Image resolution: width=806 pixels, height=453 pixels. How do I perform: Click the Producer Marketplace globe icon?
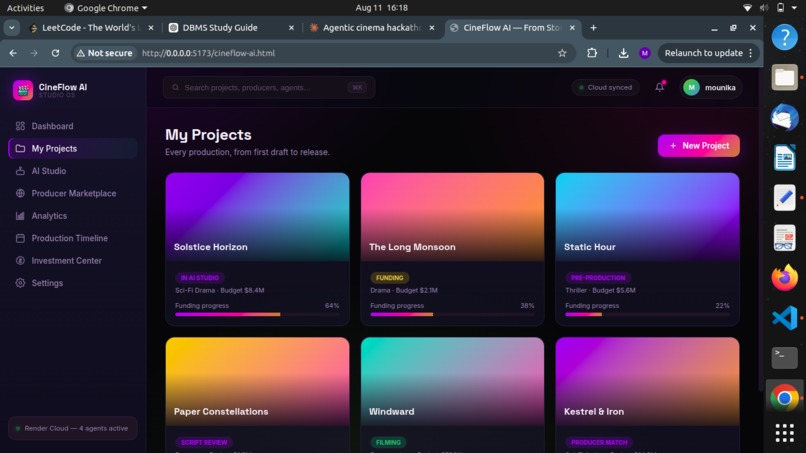pos(20,193)
